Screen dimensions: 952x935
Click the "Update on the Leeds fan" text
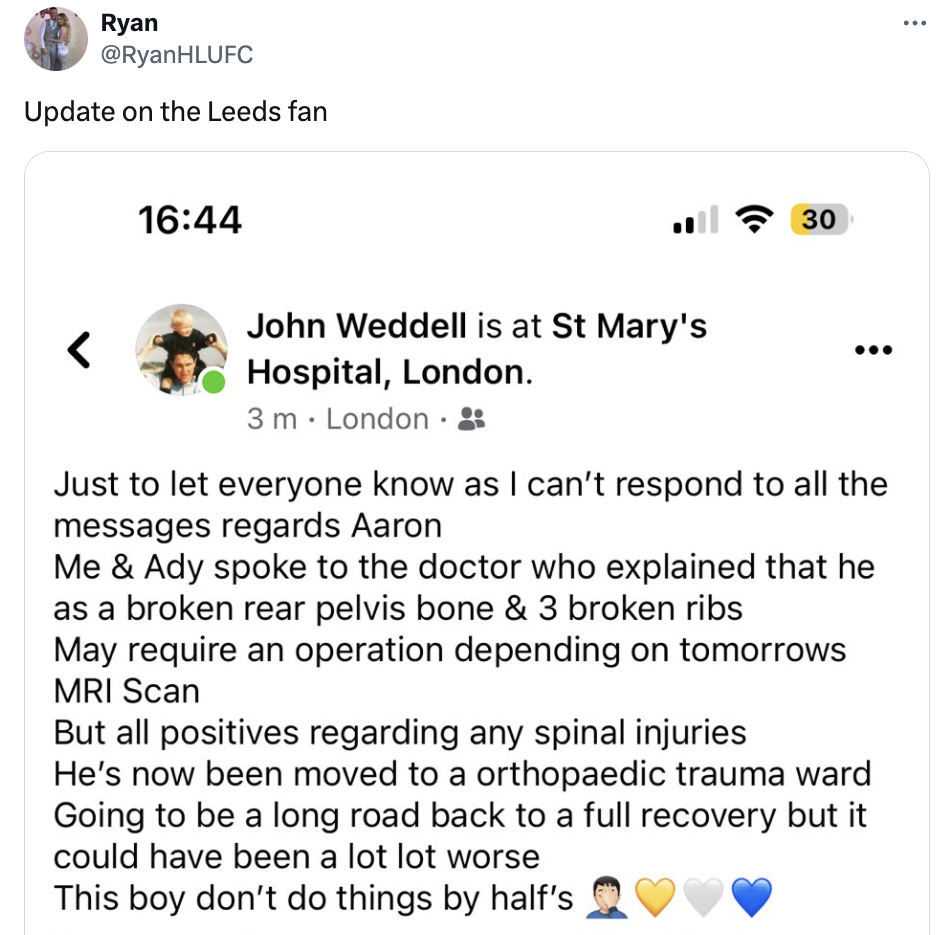(176, 111)
